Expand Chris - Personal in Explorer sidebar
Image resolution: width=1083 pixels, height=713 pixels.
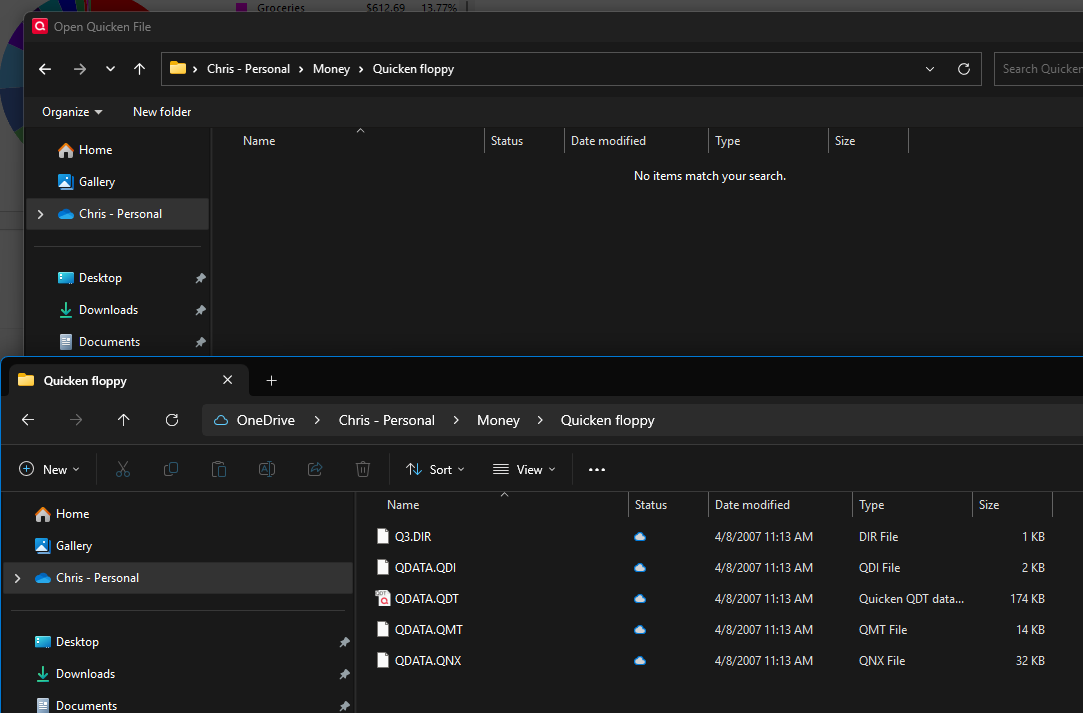click(x=17, y=578)
